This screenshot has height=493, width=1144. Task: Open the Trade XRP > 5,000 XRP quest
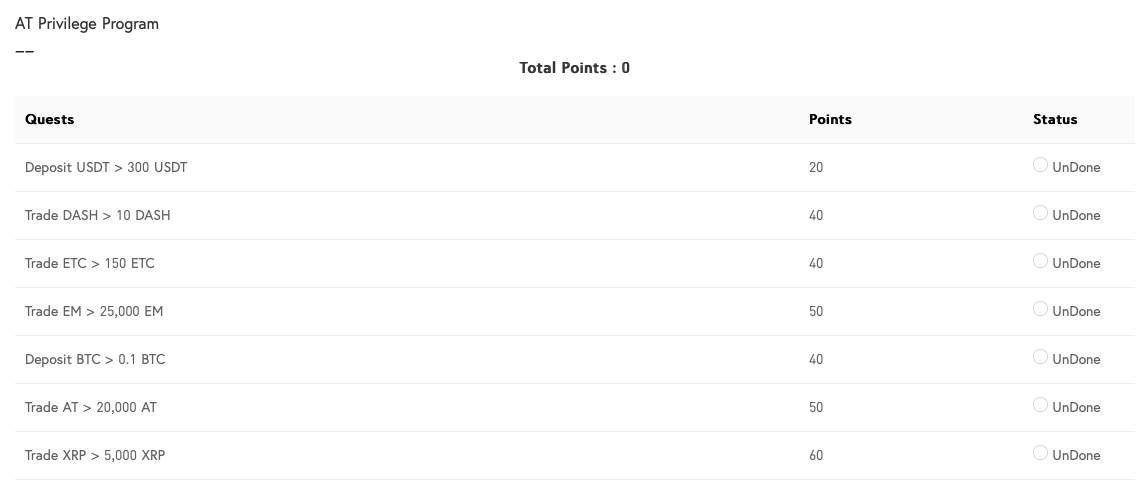(x=95, y=455)
